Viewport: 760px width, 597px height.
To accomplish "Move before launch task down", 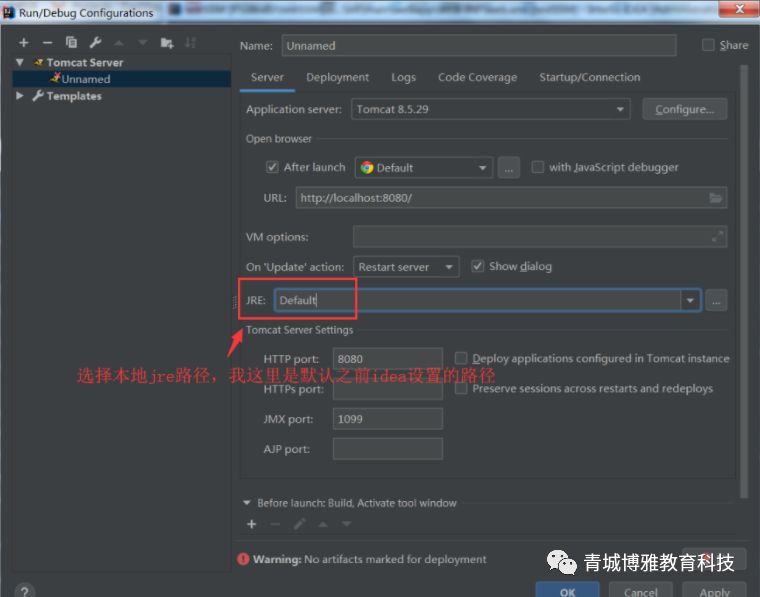I will pos(347,524).
